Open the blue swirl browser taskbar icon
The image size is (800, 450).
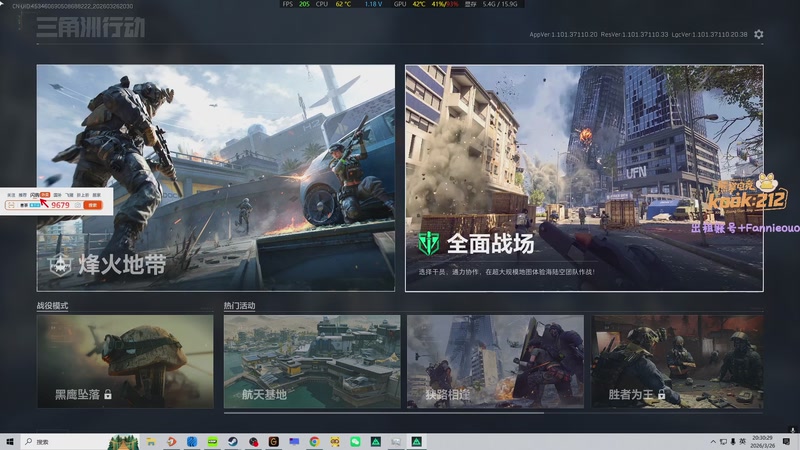(192, 442)
